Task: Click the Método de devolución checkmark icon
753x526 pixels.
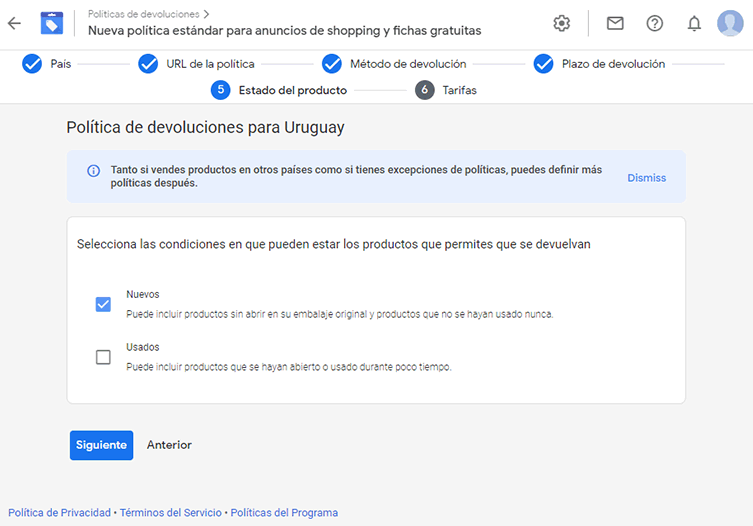Action: point(332,64)
